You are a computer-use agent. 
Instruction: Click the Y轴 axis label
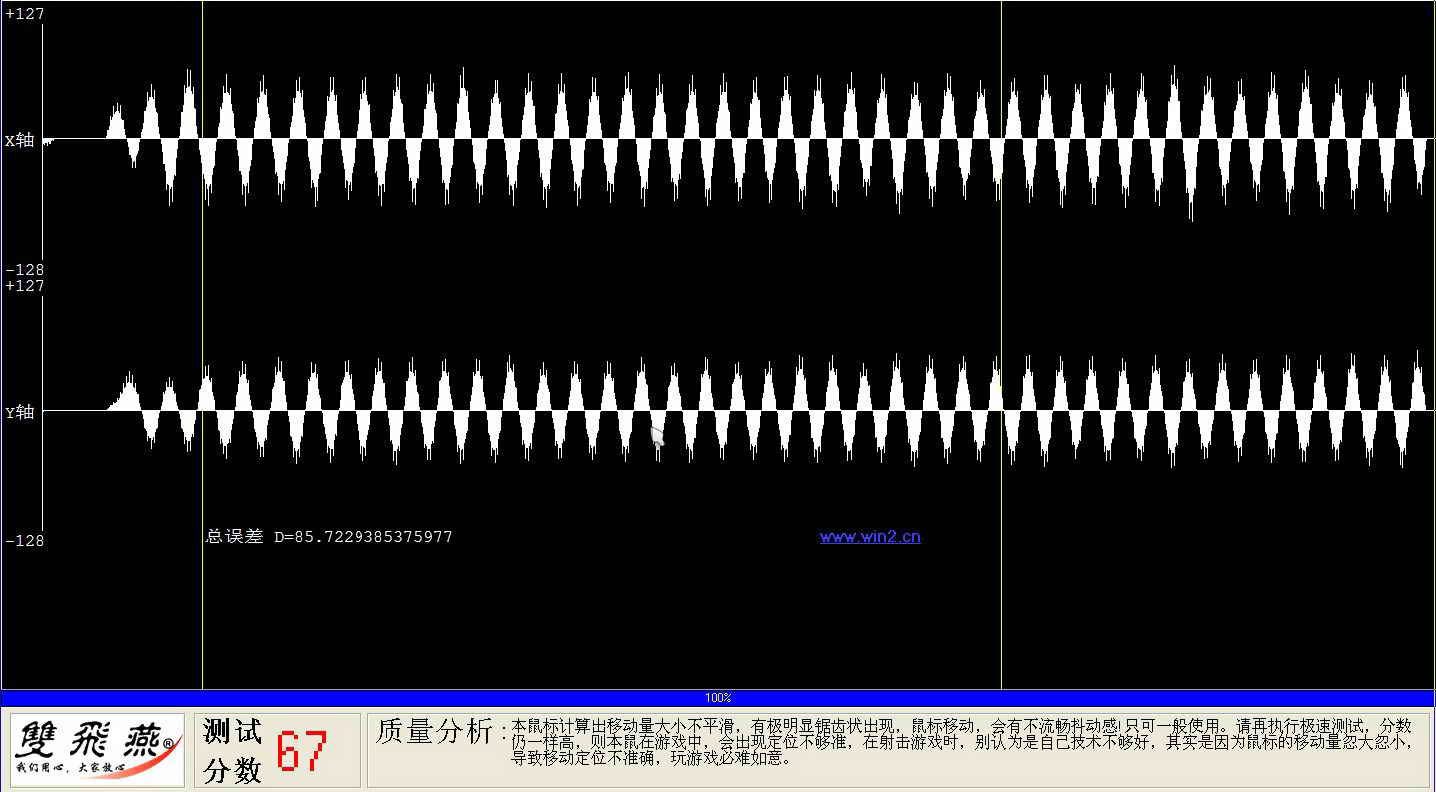[19, 412]
